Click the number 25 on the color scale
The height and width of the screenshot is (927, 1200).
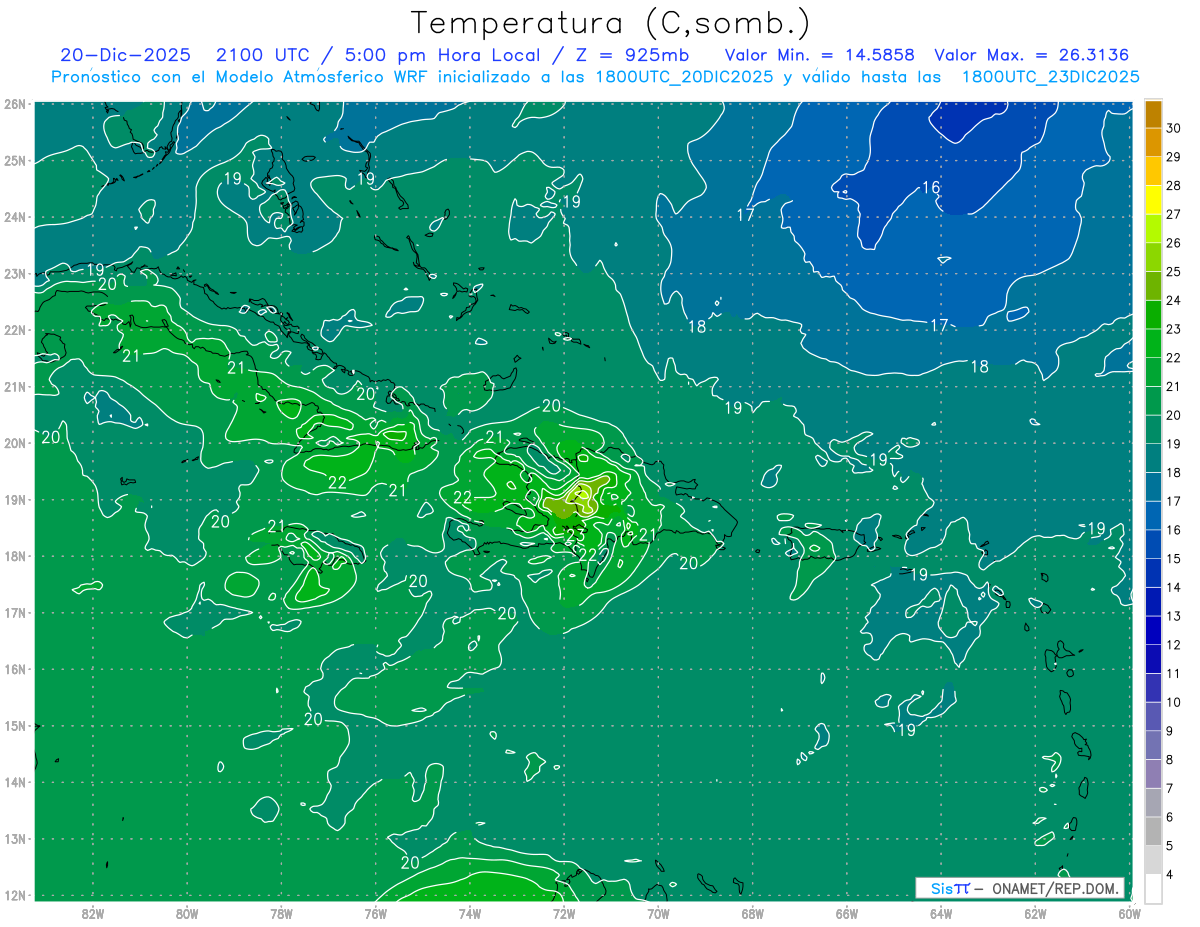[1173, 272]
